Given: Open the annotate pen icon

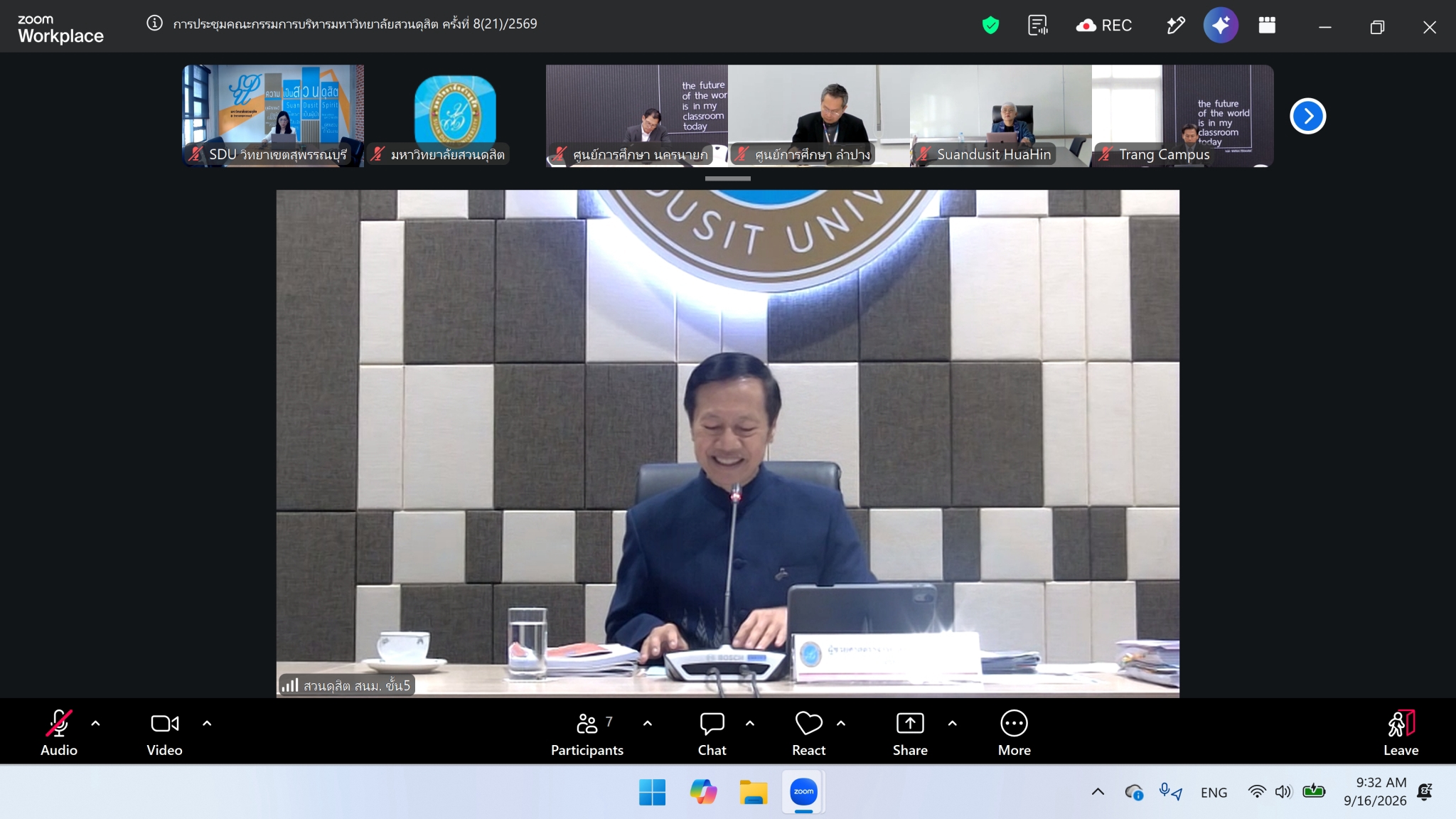Looking at the screenshot, I should pos(1176,26).
